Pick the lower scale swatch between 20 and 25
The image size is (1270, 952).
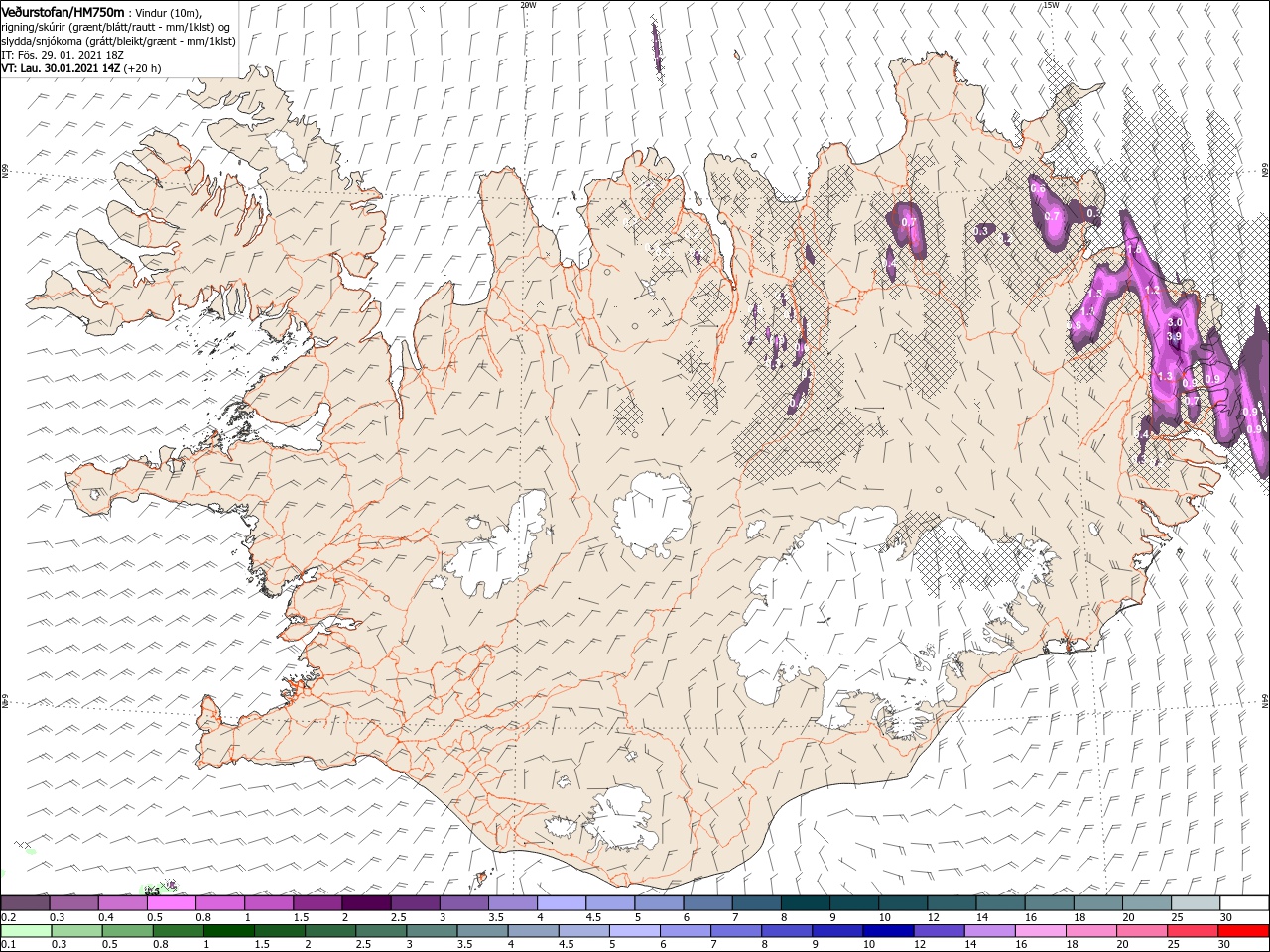coord(1143,931)
